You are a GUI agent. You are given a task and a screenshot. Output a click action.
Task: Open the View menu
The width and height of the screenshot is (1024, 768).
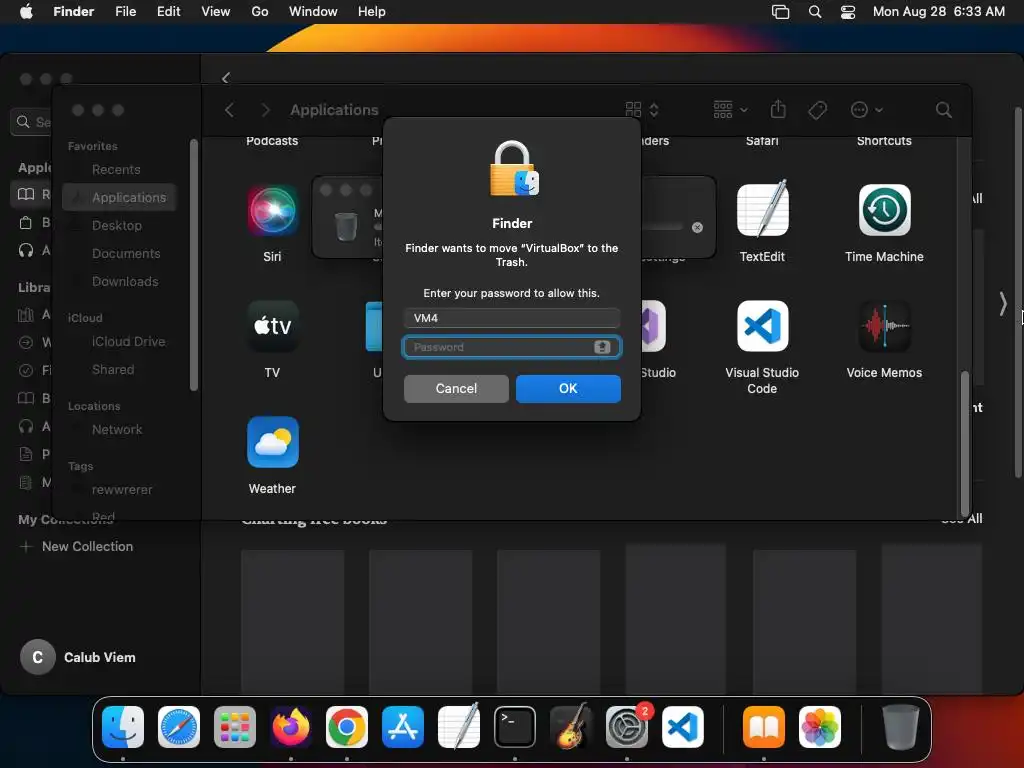(216, 12)
